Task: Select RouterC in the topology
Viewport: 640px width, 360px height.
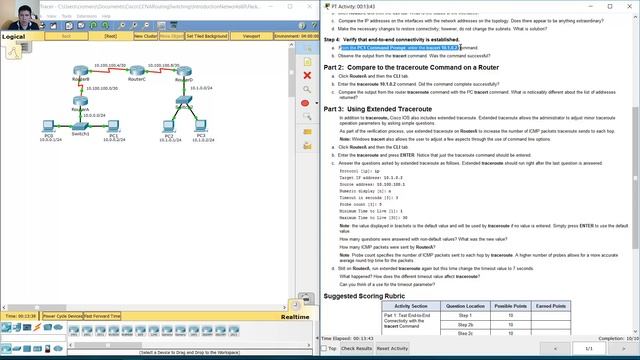Action: click(x=137, y=71)
